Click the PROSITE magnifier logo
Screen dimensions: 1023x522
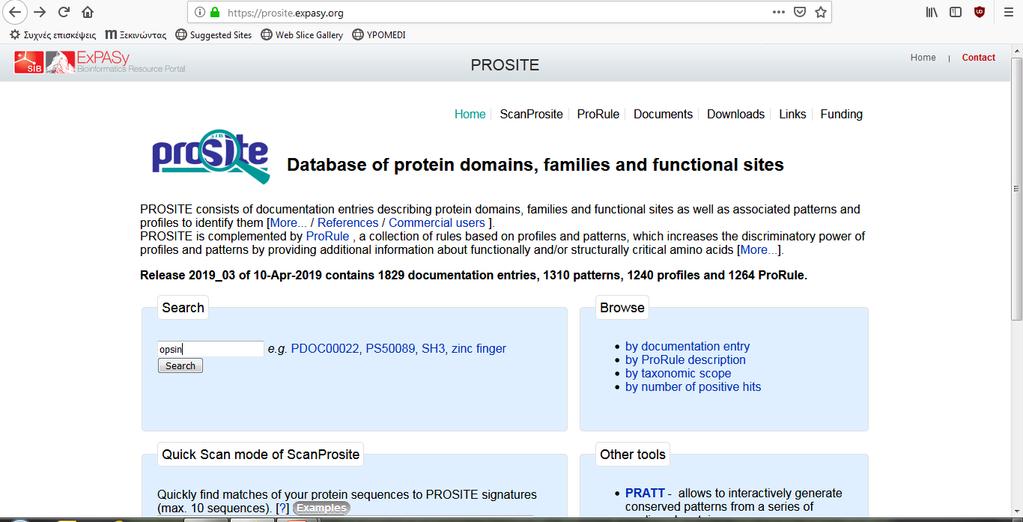click(211, 156)
